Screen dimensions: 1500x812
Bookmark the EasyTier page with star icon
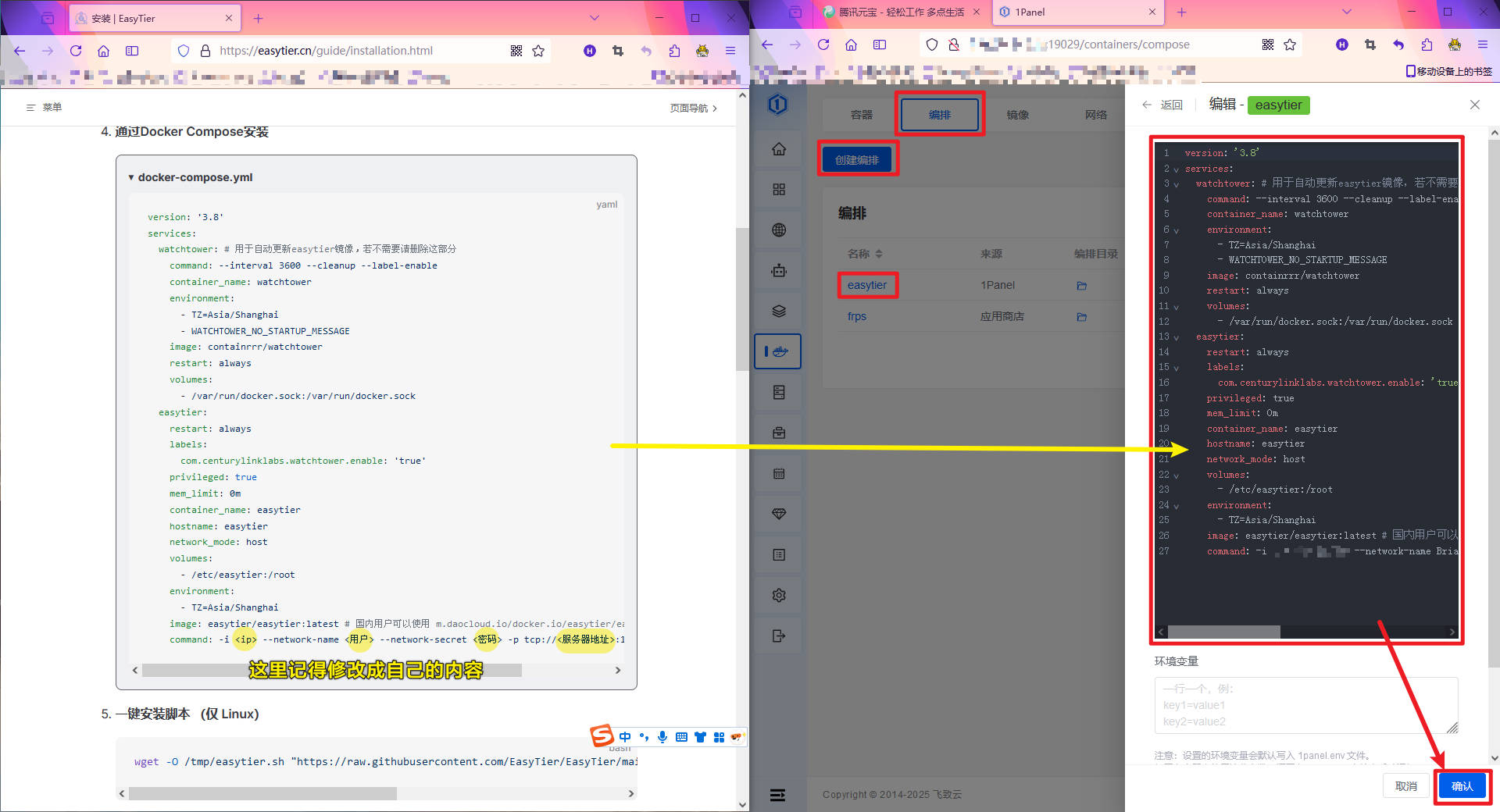[538, 51]
